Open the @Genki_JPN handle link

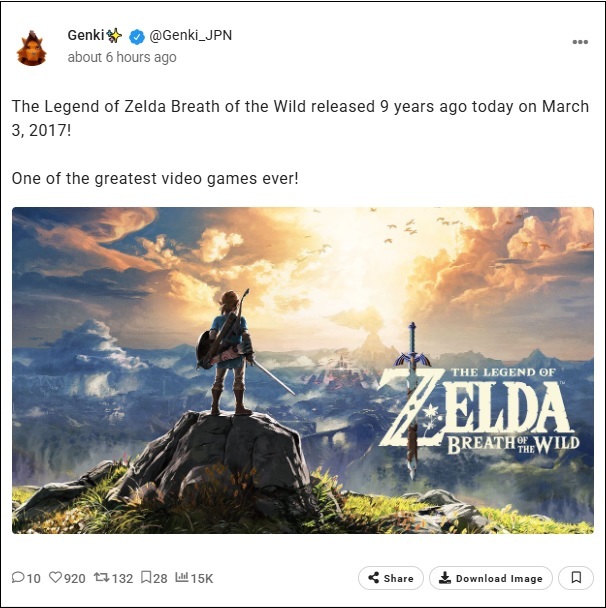click(x=190, y=35)
